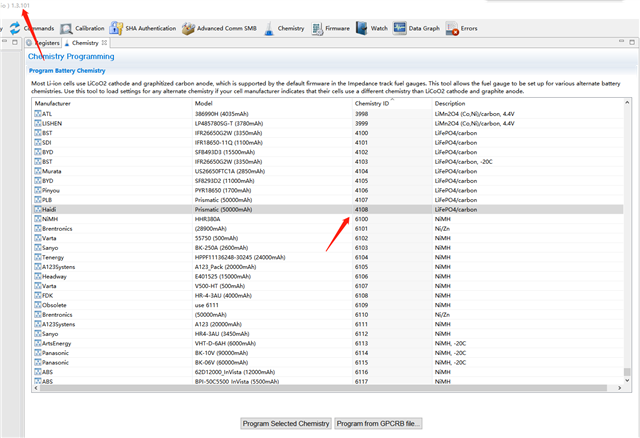This screenshot has height=438, width=640.
Task: Click Program Selected Chemistry button
Action: [286, 424]
